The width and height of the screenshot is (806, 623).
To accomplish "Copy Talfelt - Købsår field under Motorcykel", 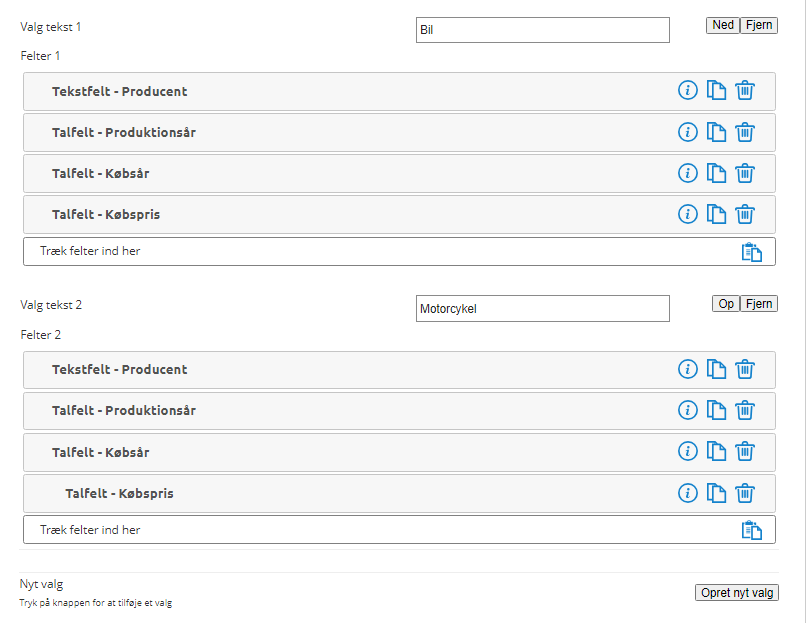I will click(716, 451).
